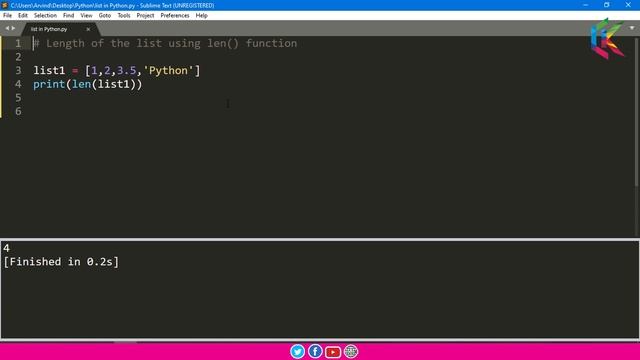Click the Sublime Text icon in title bar
Image resolution: width=640 pixels, height=360 pixels.
4,5
